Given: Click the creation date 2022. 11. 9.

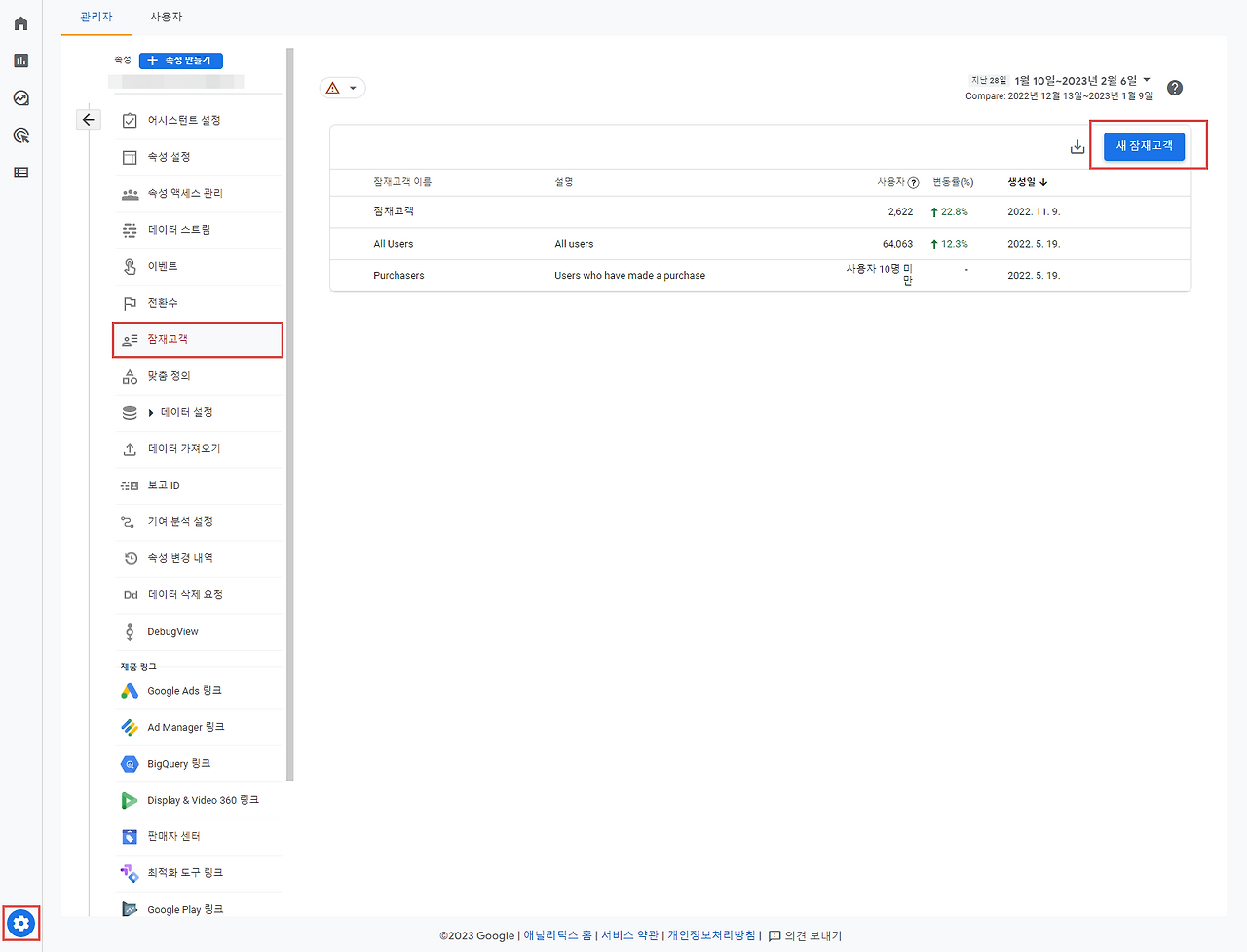Looking at the screenshot, I should coord(1034,211).
